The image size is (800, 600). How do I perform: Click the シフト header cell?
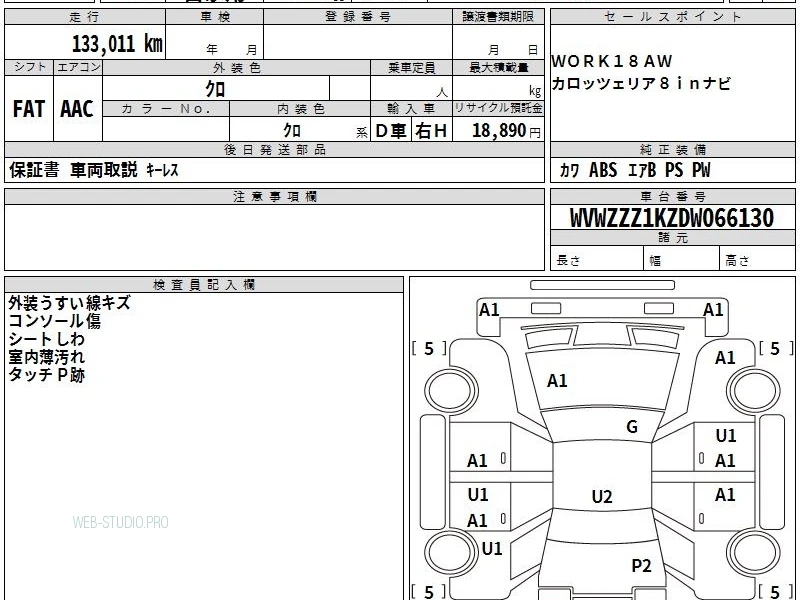30,67
